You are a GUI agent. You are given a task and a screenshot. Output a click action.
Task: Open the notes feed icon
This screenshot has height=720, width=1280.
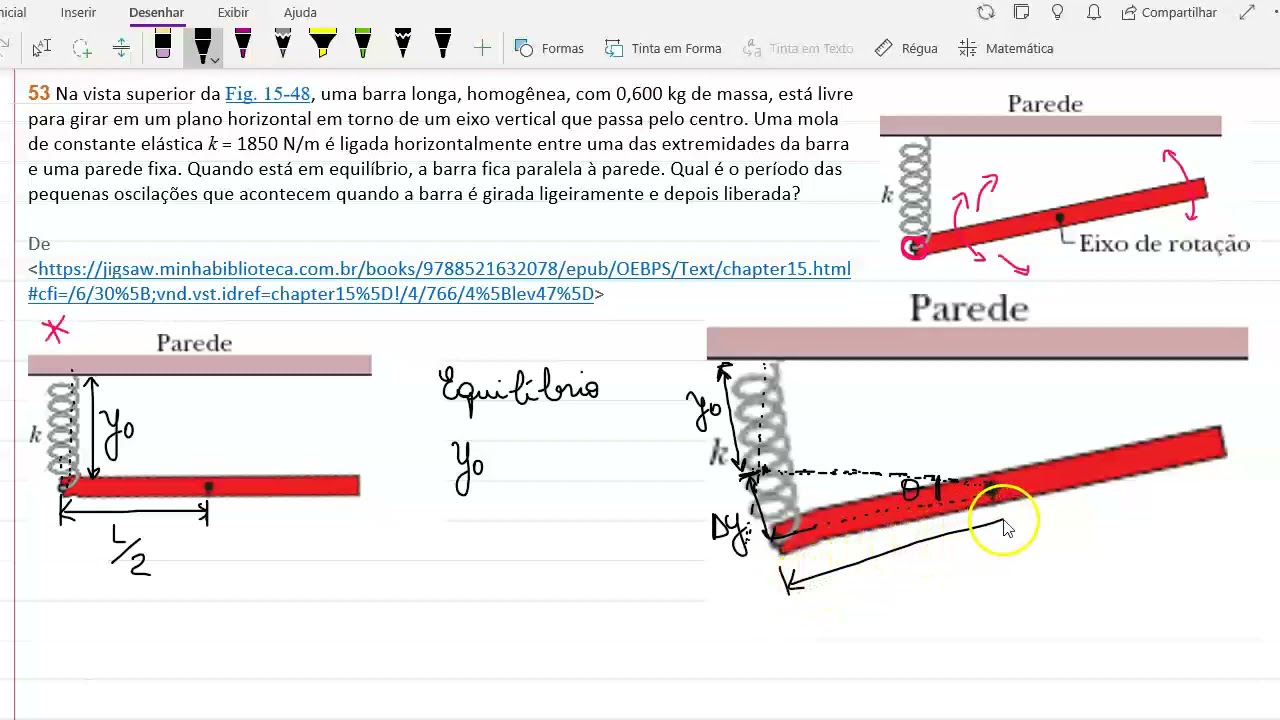click(x=1021, y=13)
